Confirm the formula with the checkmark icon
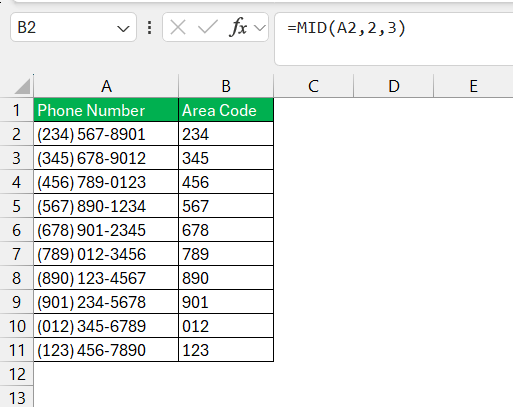The image size is (513, 407). pyautogui.click(x=207, y=27)
